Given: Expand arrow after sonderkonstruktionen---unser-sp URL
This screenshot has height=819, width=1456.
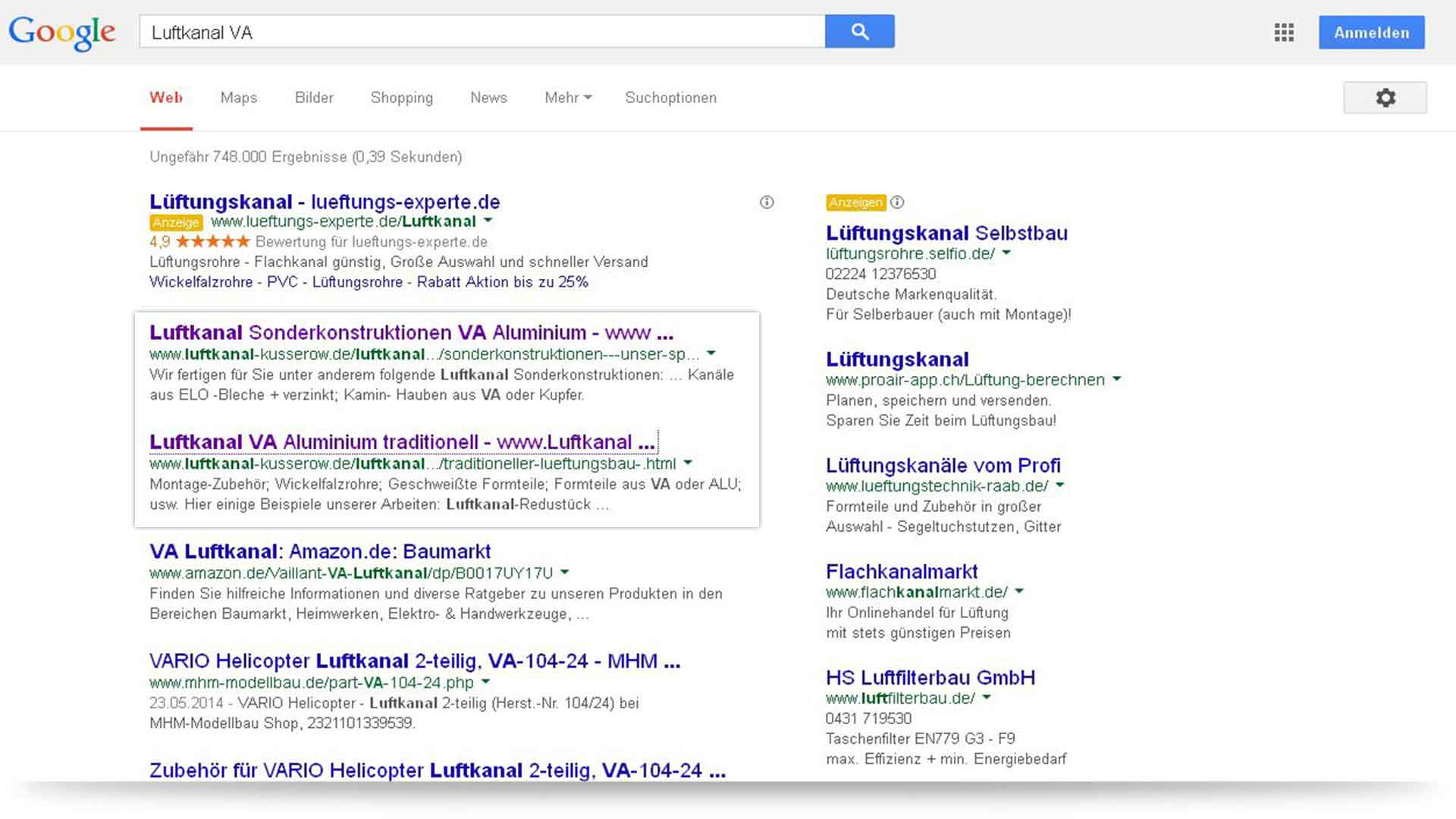Looking at the screenshot, I should pos(711,353).
